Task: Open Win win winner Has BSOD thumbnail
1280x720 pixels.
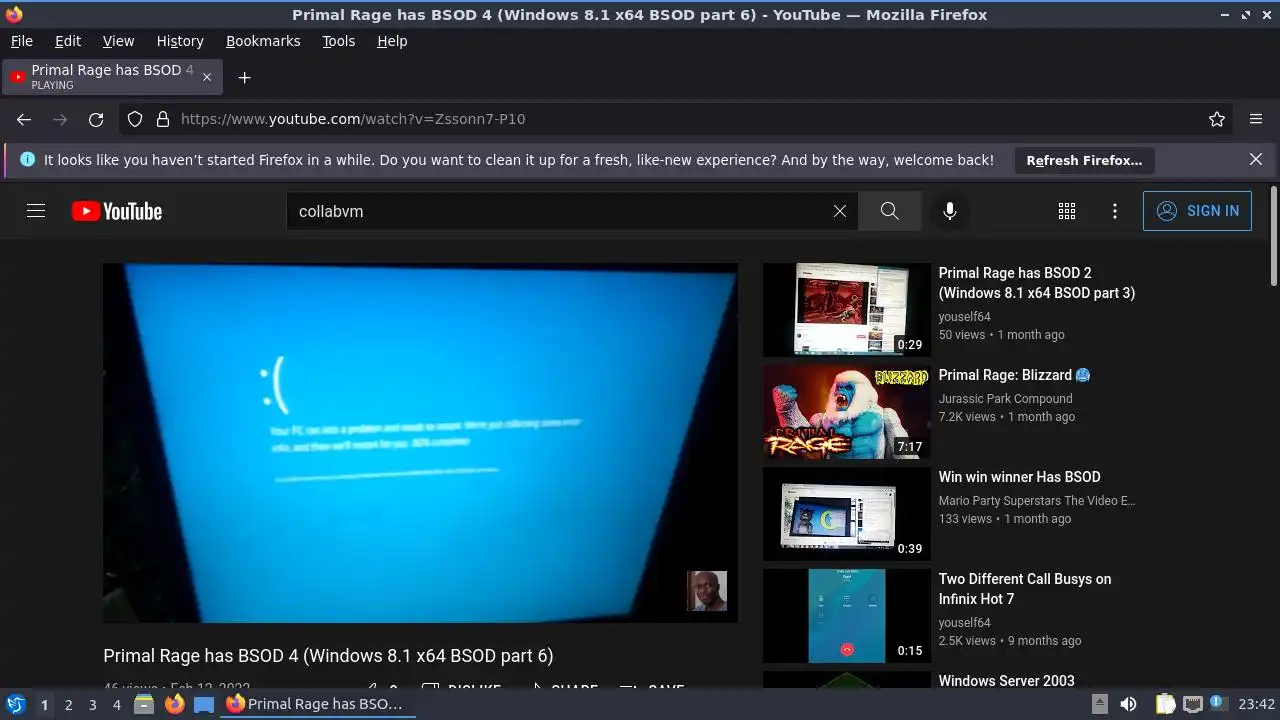Action: coord(847,514)
